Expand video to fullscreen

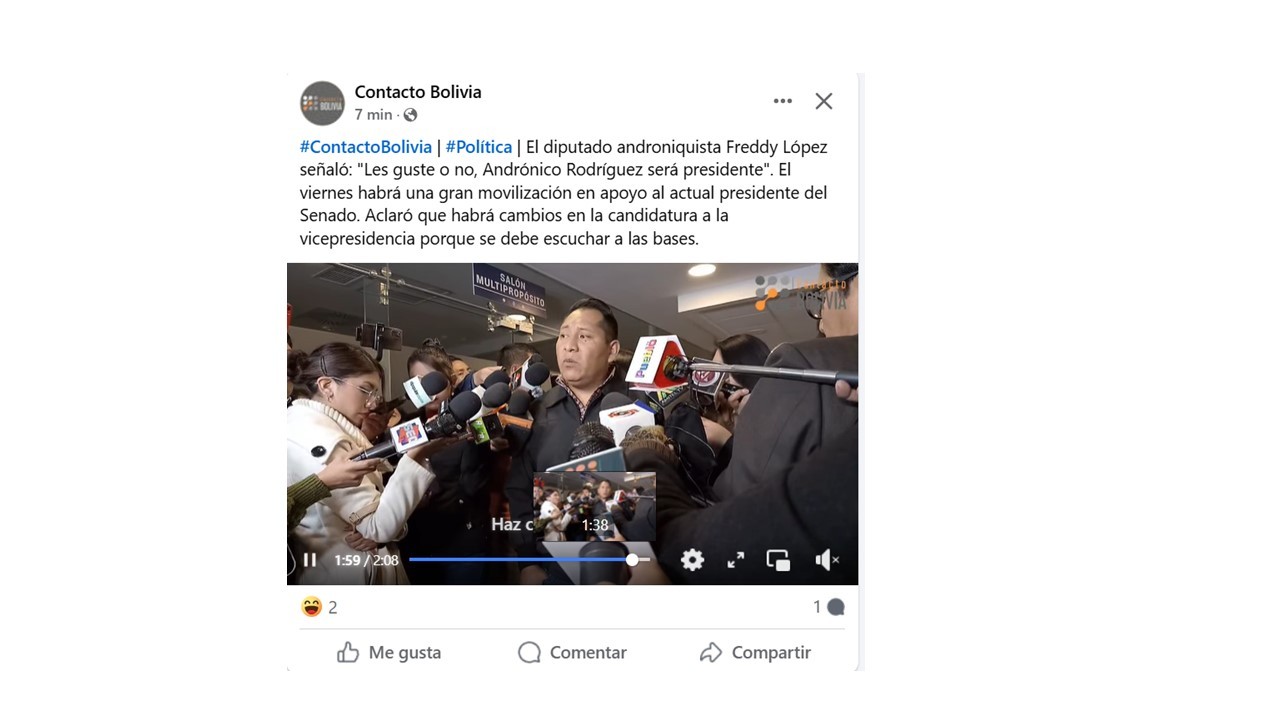736,560
